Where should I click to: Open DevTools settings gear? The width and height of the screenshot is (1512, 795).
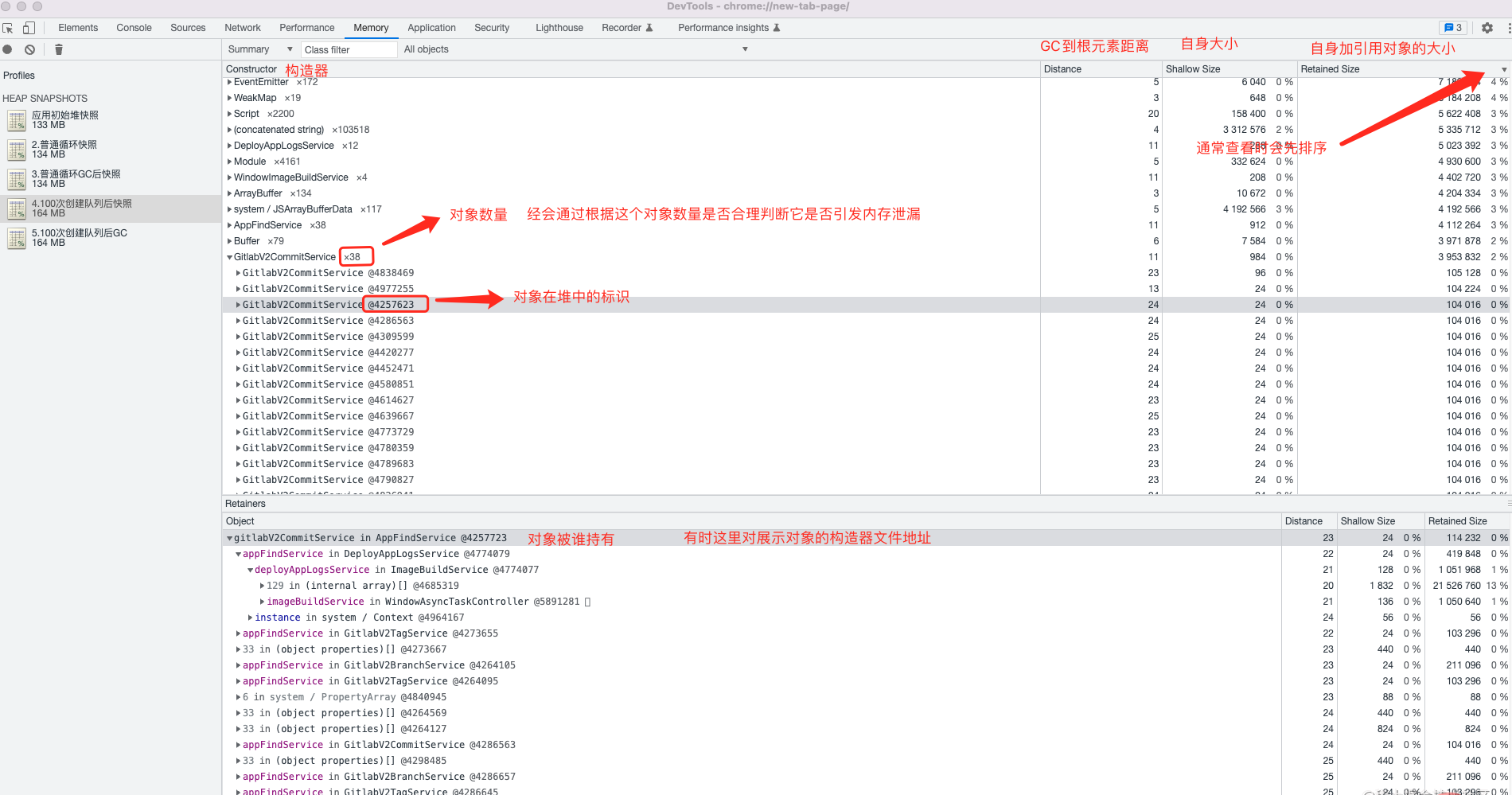1487,28
